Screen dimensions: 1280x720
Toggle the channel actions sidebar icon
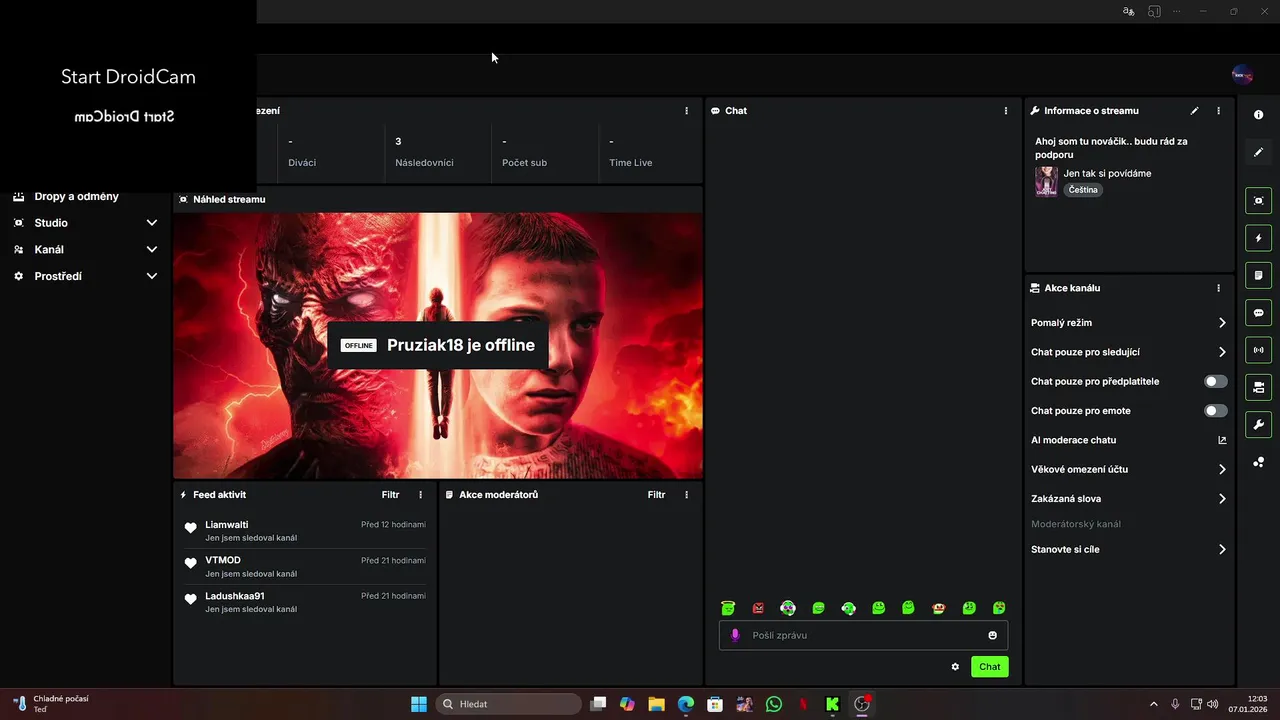pyautogui.click(x=1258, y=387)
